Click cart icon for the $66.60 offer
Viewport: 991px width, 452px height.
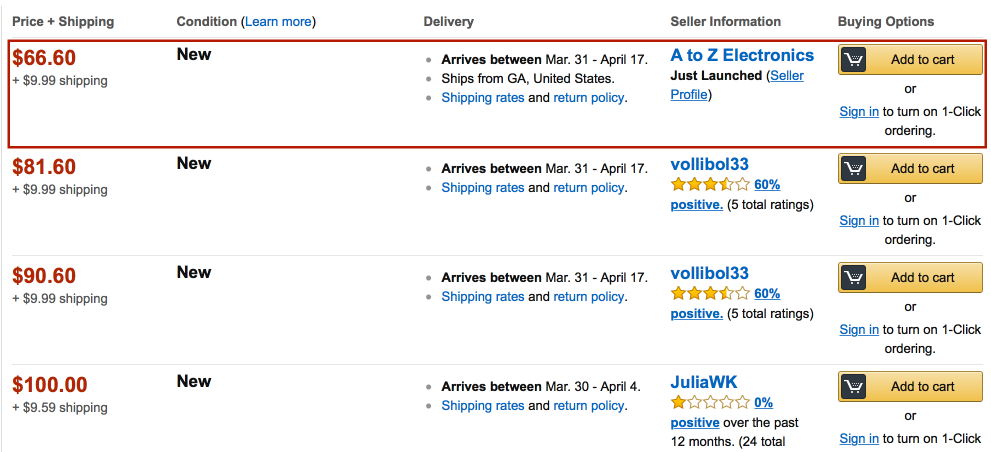853,59
